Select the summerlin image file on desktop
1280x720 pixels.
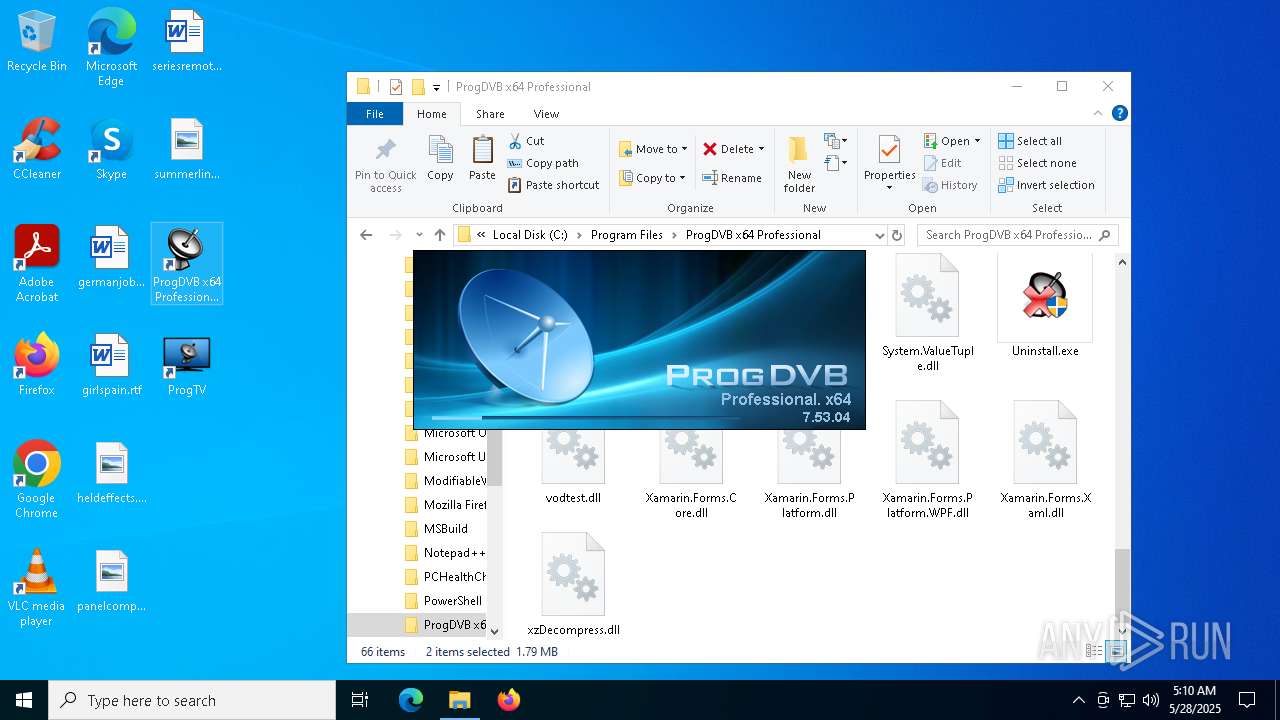tap(186, 150)
